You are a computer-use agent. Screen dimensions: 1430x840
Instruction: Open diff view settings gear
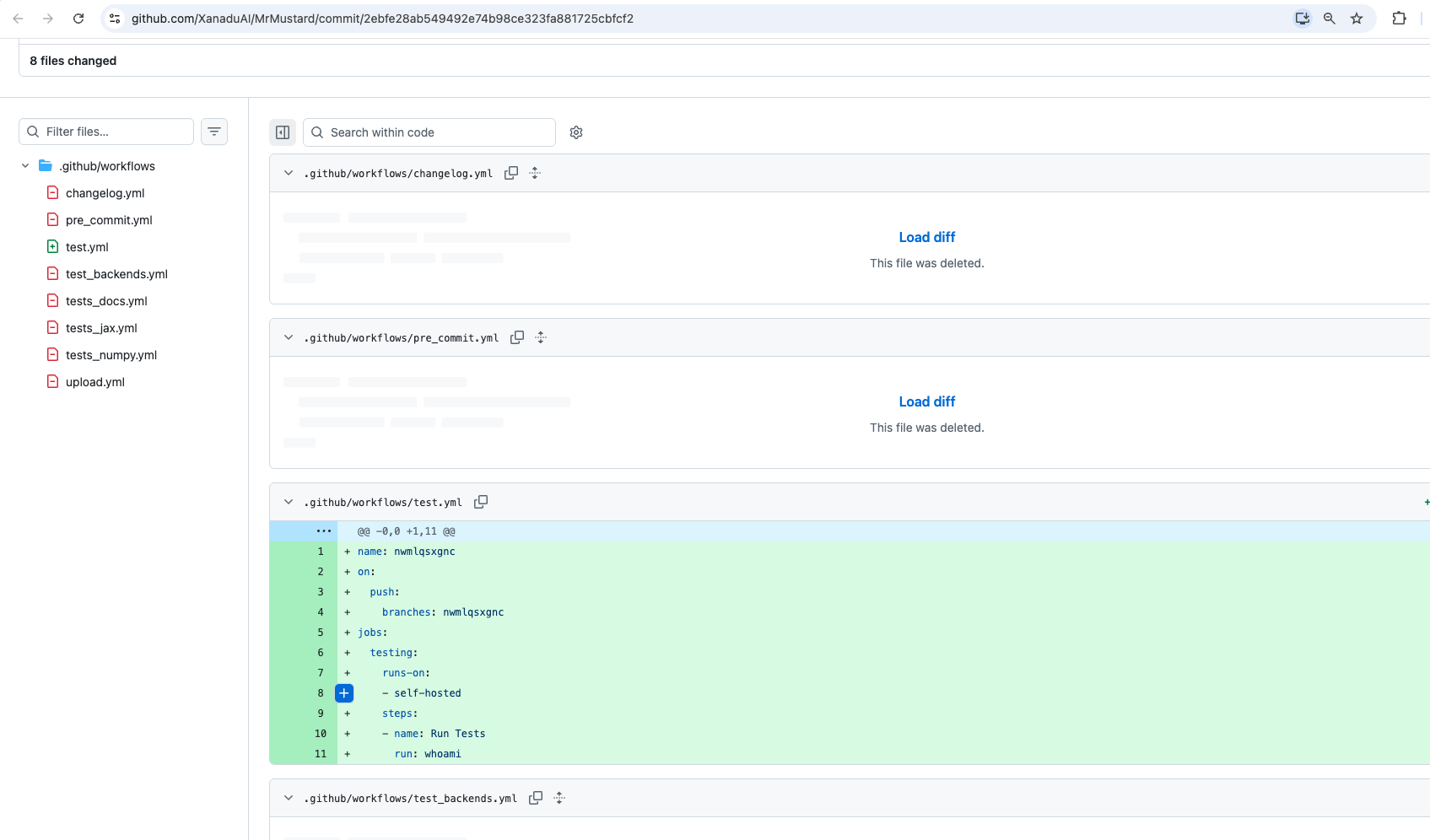pos(576,132)
